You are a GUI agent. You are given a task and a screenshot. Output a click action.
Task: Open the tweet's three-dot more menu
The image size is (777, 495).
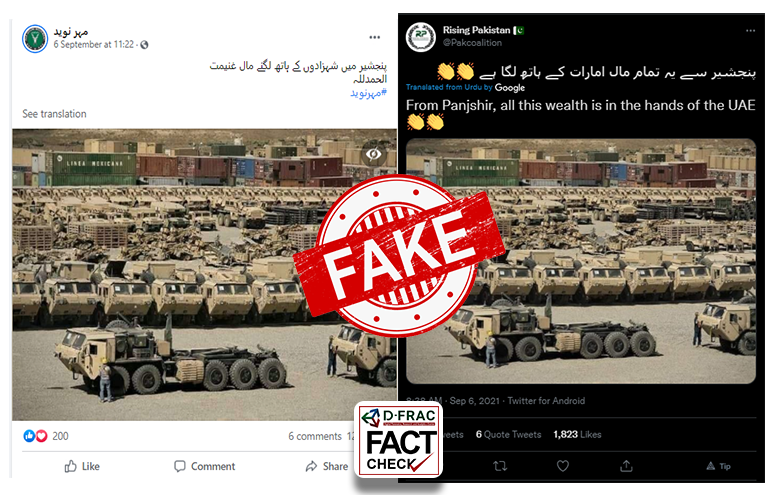(750, 31)
